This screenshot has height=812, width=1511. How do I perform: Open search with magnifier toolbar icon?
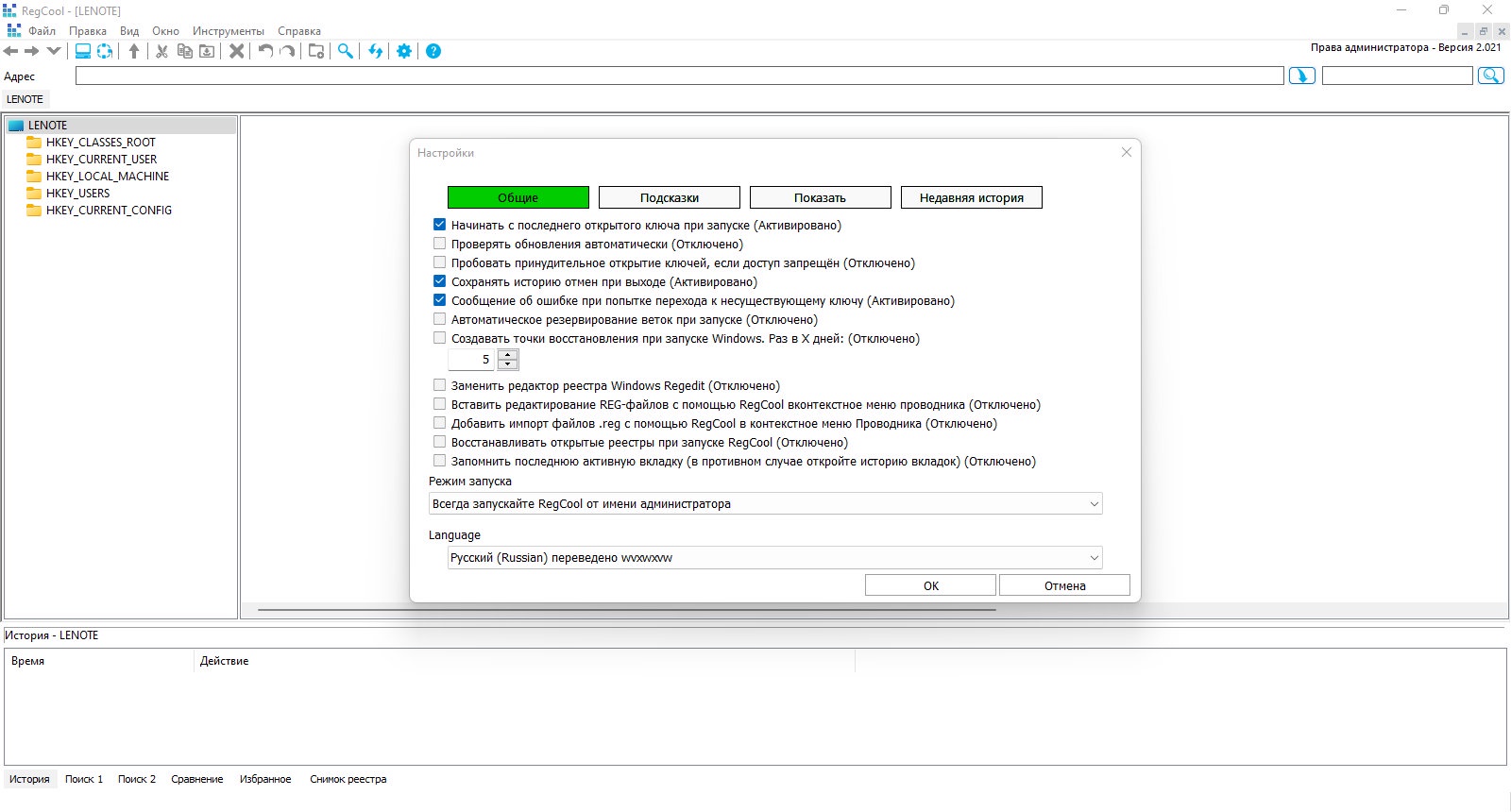click(x=346, y=51)
